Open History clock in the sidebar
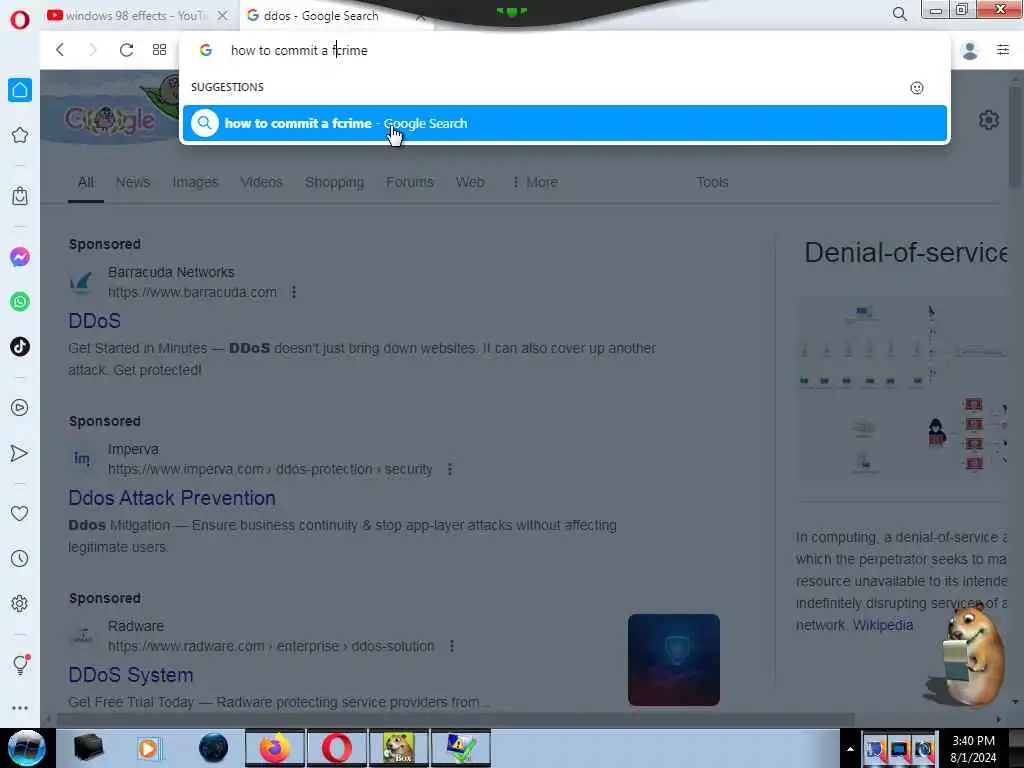 (20, 558)
